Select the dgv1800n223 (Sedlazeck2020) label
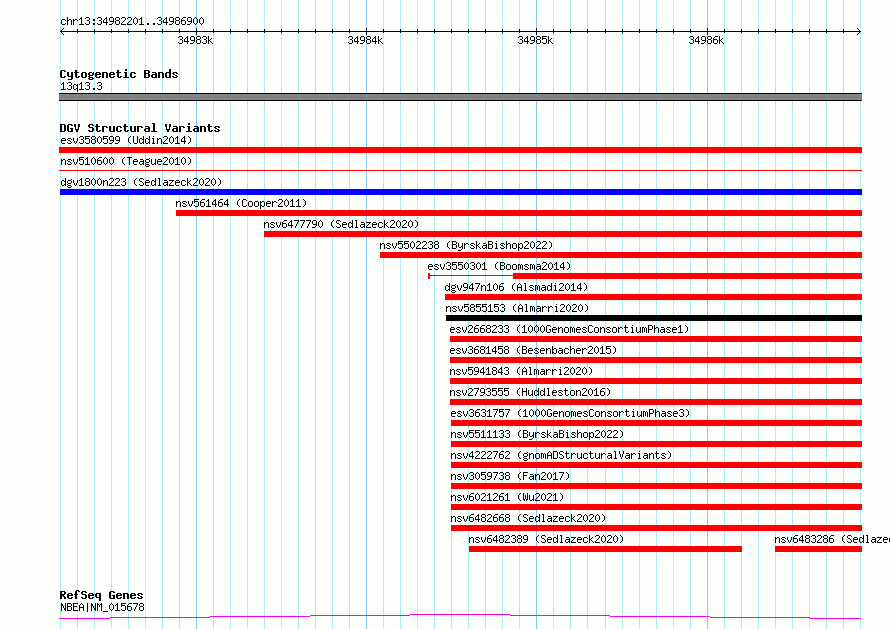The height and width of the screenshot is (629, 890). 141,182
